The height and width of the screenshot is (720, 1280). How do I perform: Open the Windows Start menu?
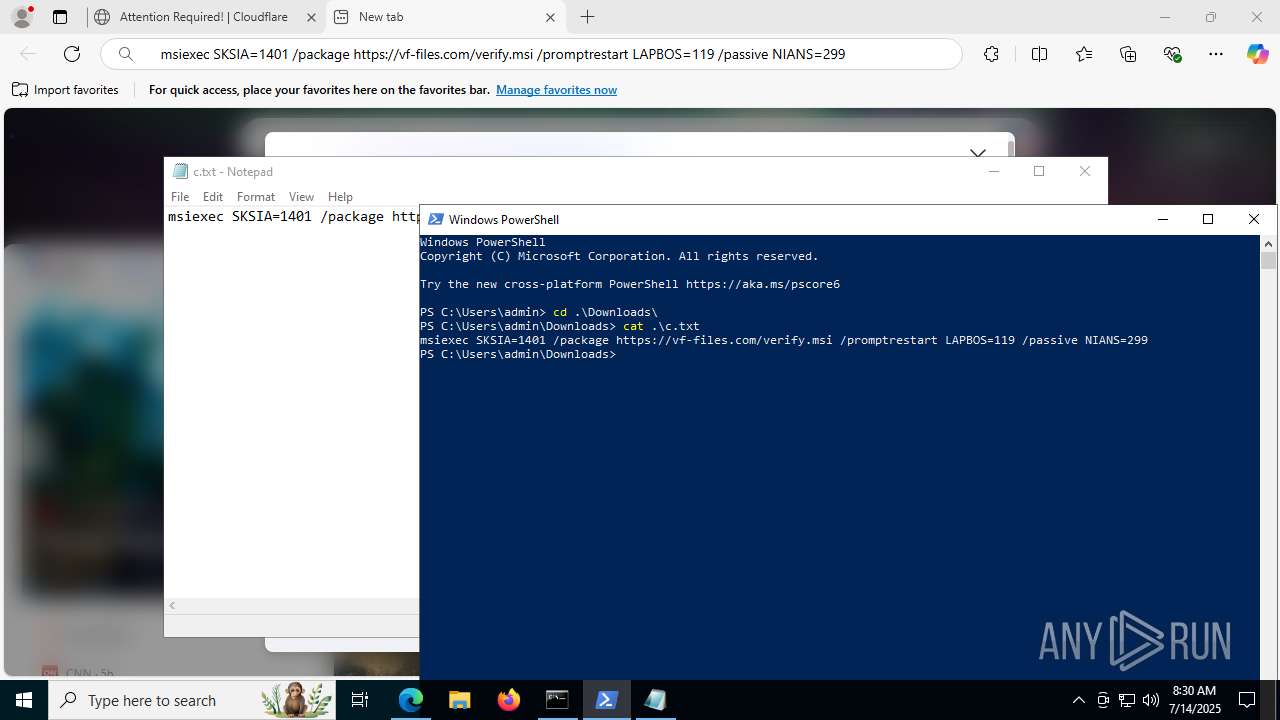24,700
